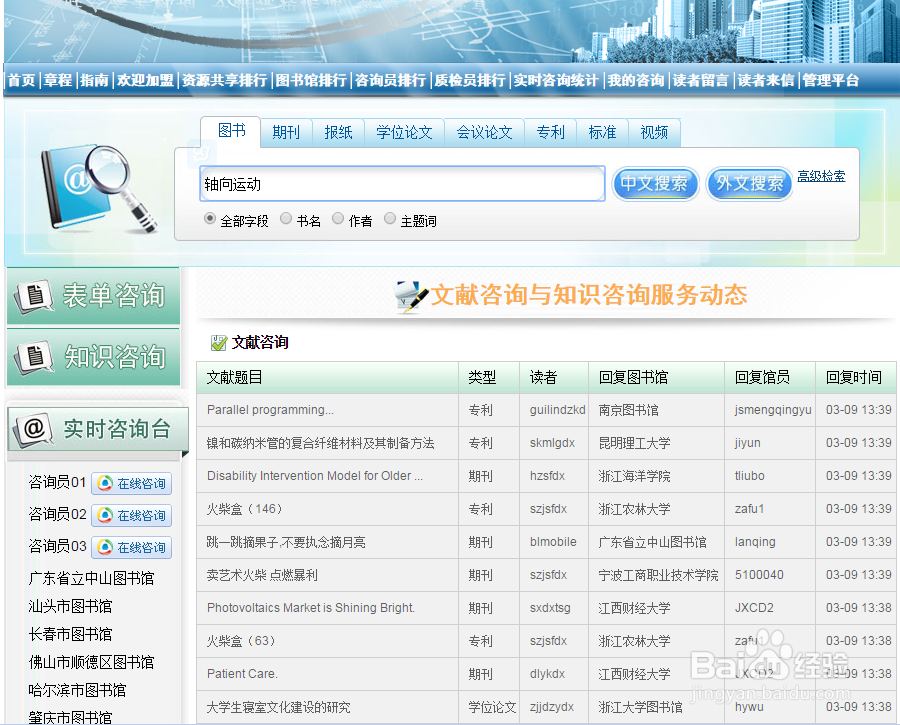900x725 pixels.
Task: Click the 知识咨询 document icon
Action: [x=34, y=357]
